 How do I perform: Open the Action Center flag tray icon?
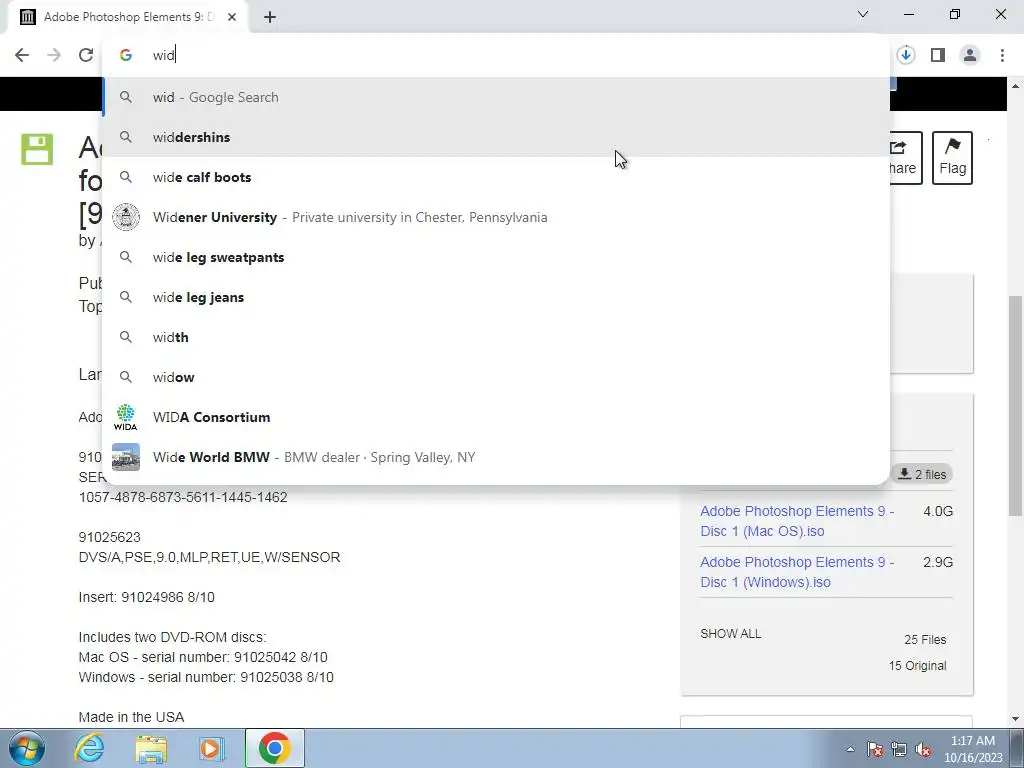tap(874, 749)
